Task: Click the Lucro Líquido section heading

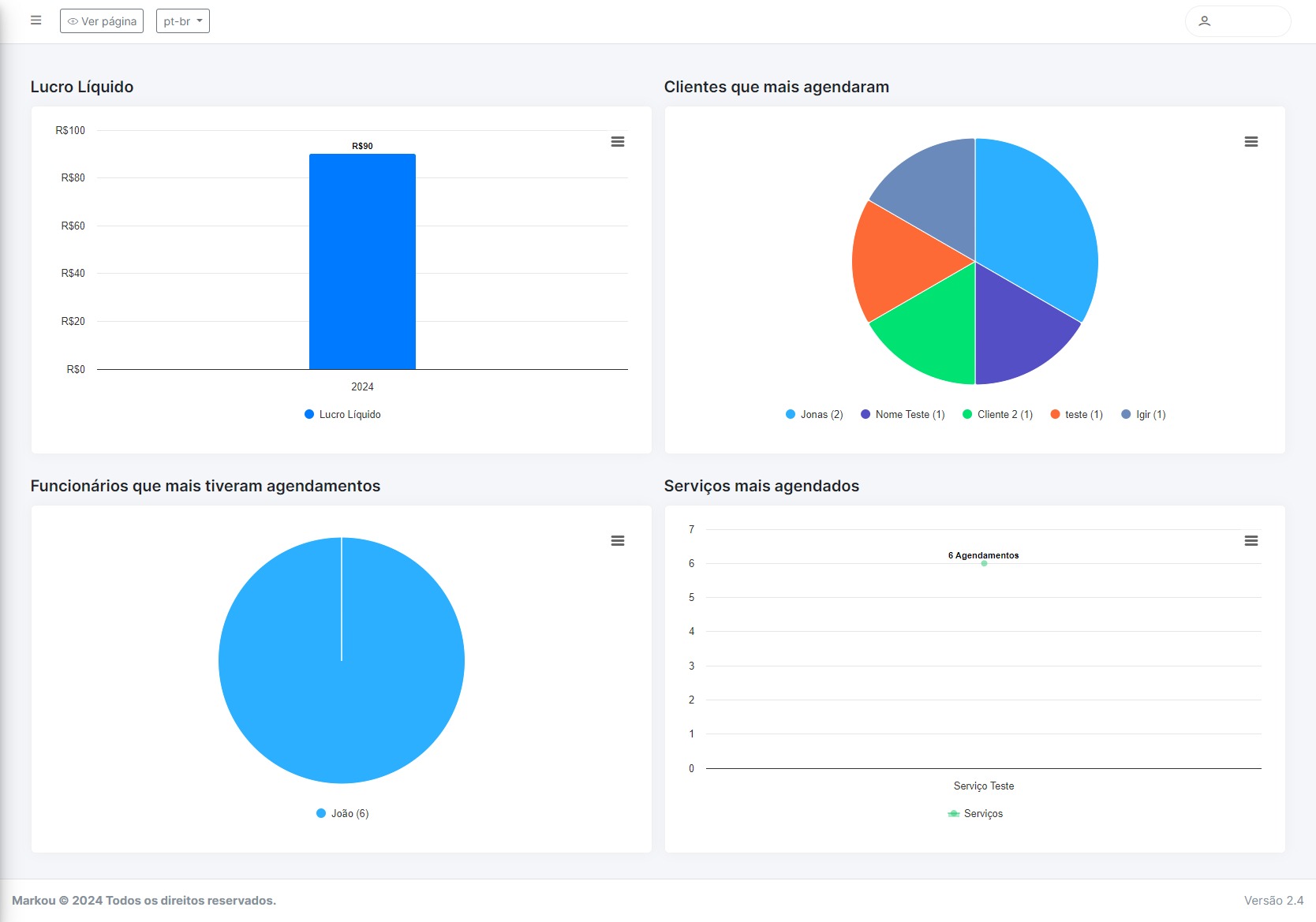Action: coord(82,87)
